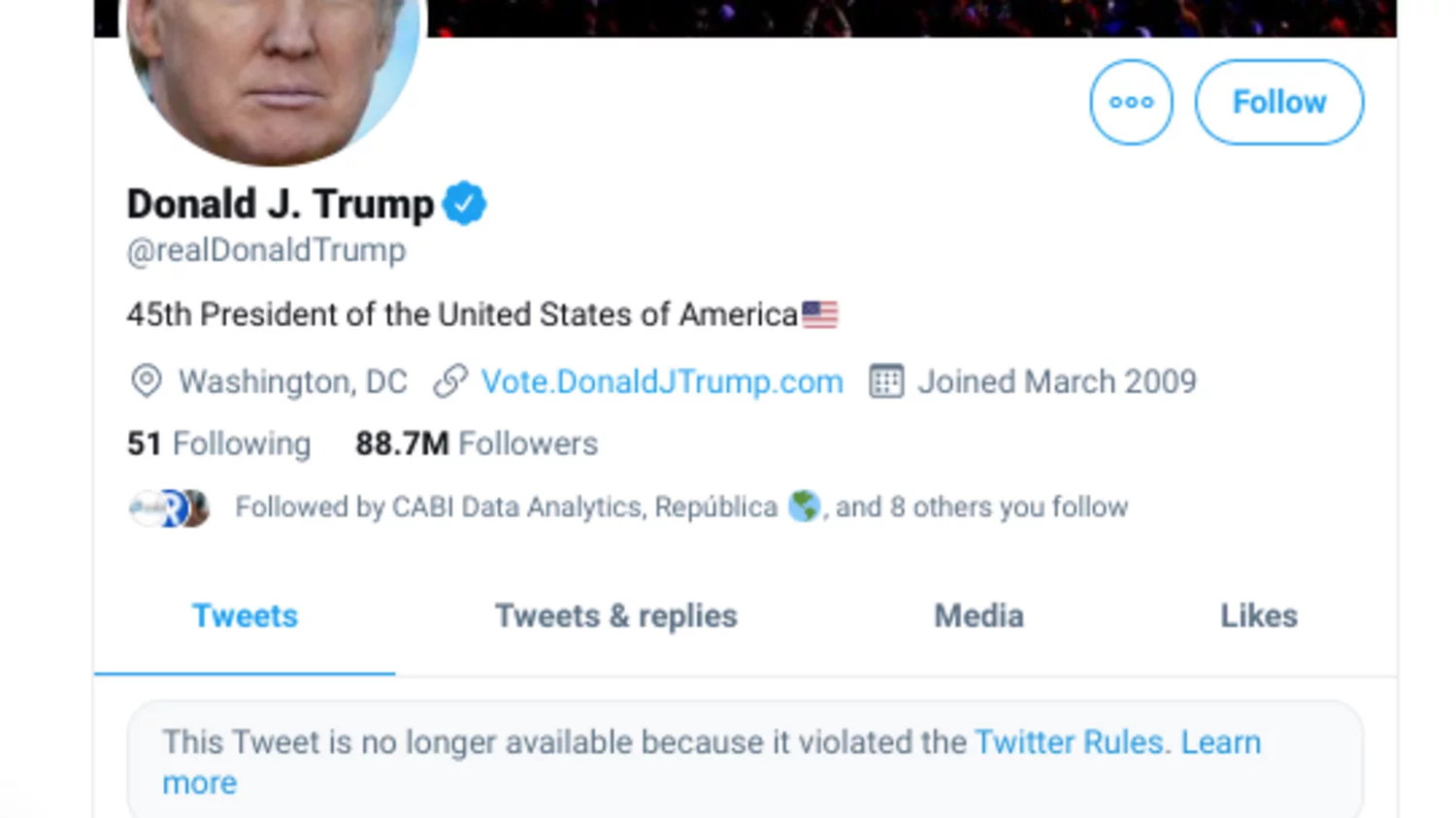The height and width of the screenshot is (818, 1456).
Task: View the 88.7M Followers list
Action: pos(477,443)
